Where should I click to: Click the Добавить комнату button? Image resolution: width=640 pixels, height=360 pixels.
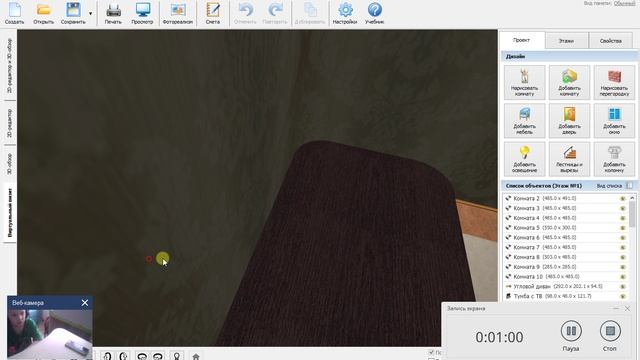tap(569, 82)
